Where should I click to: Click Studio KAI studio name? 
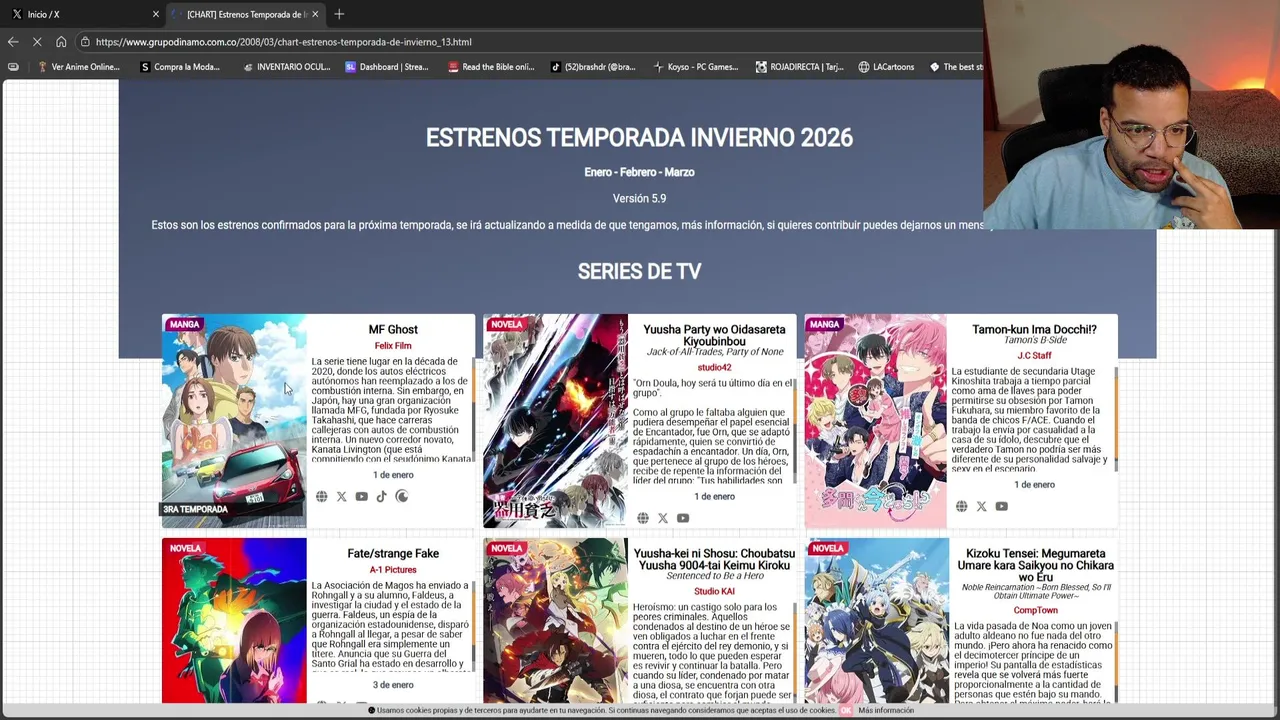click(x=714, y=592)
